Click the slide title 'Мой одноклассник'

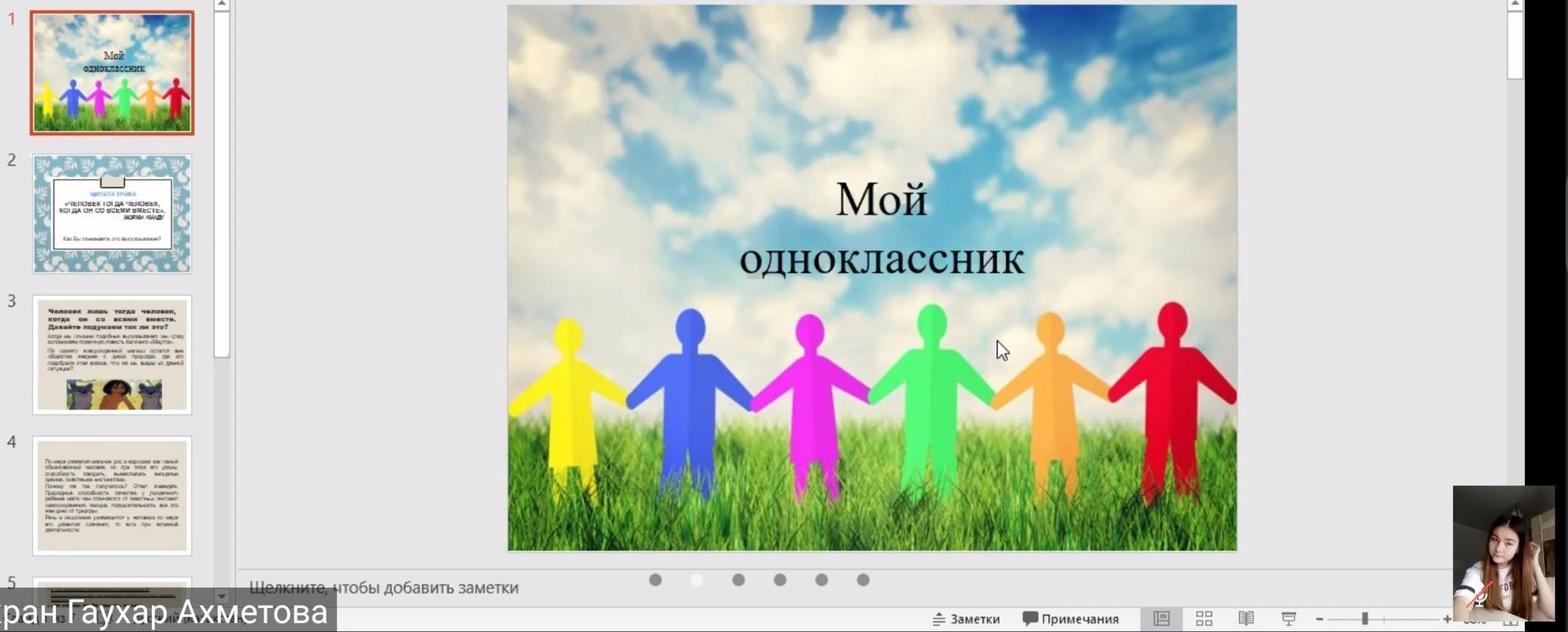point(881,230)
